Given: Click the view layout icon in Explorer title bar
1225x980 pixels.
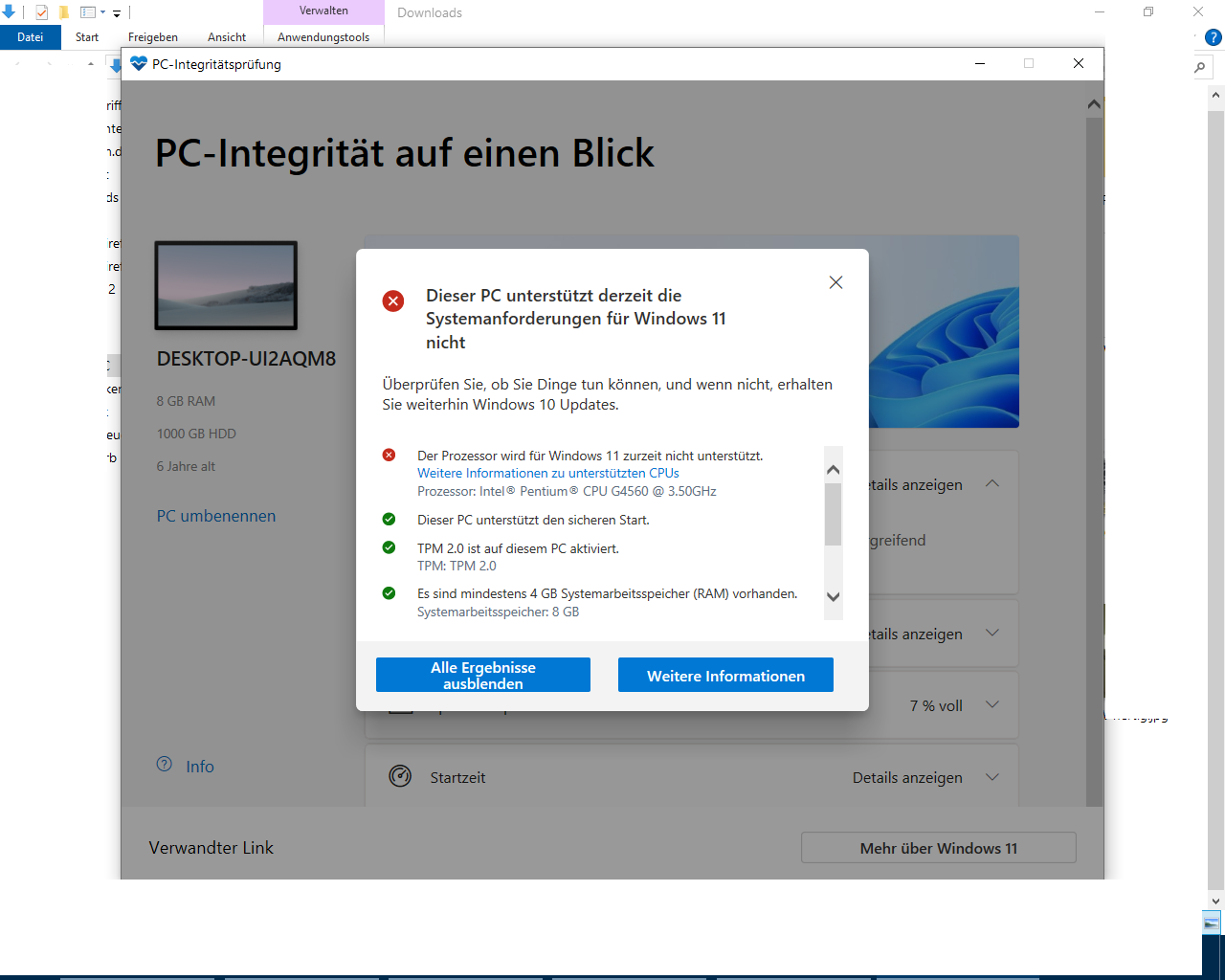Looking at the screenshot, I should coord(88,12).
